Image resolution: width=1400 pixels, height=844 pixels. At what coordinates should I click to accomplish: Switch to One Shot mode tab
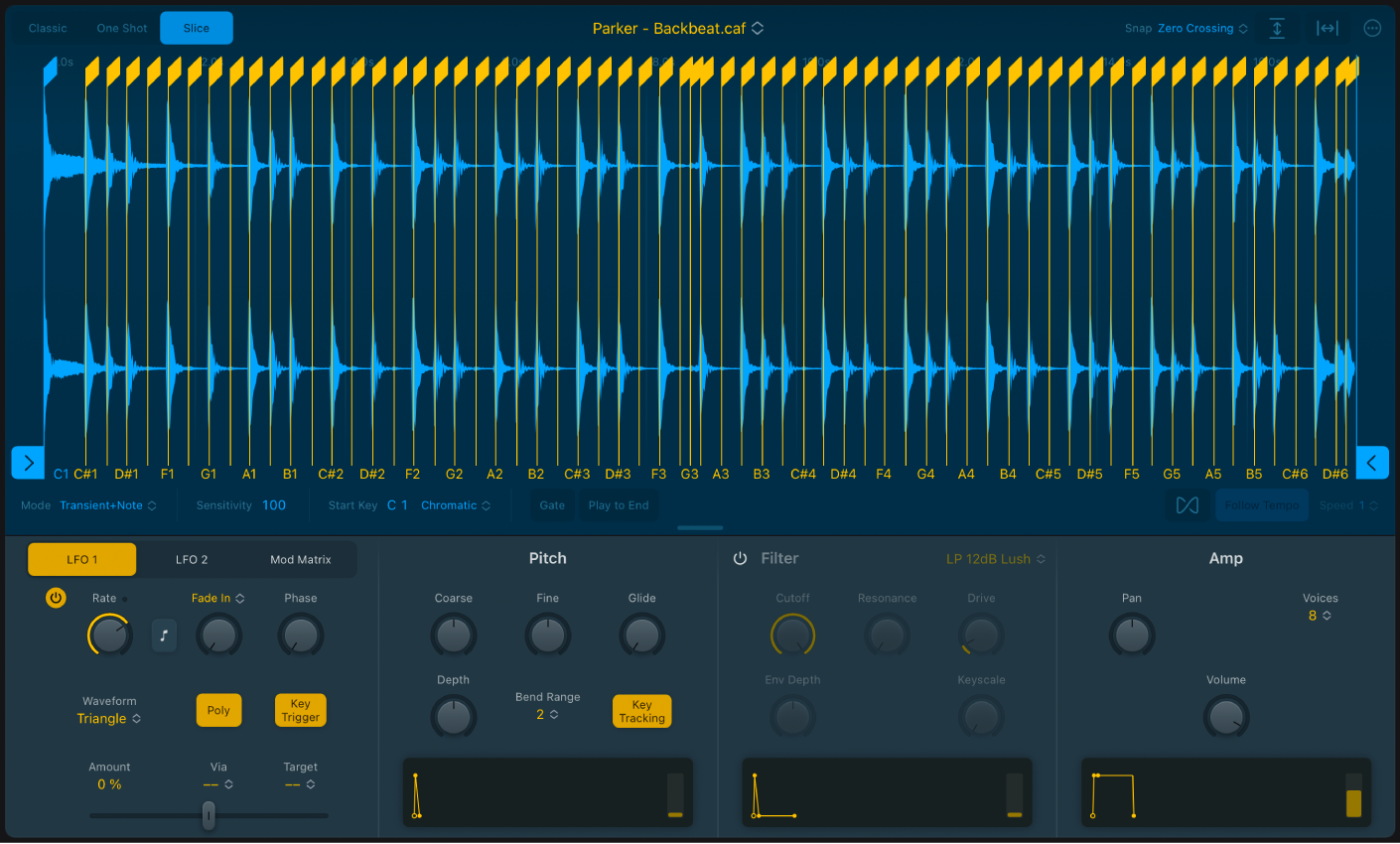click(122, 29)
